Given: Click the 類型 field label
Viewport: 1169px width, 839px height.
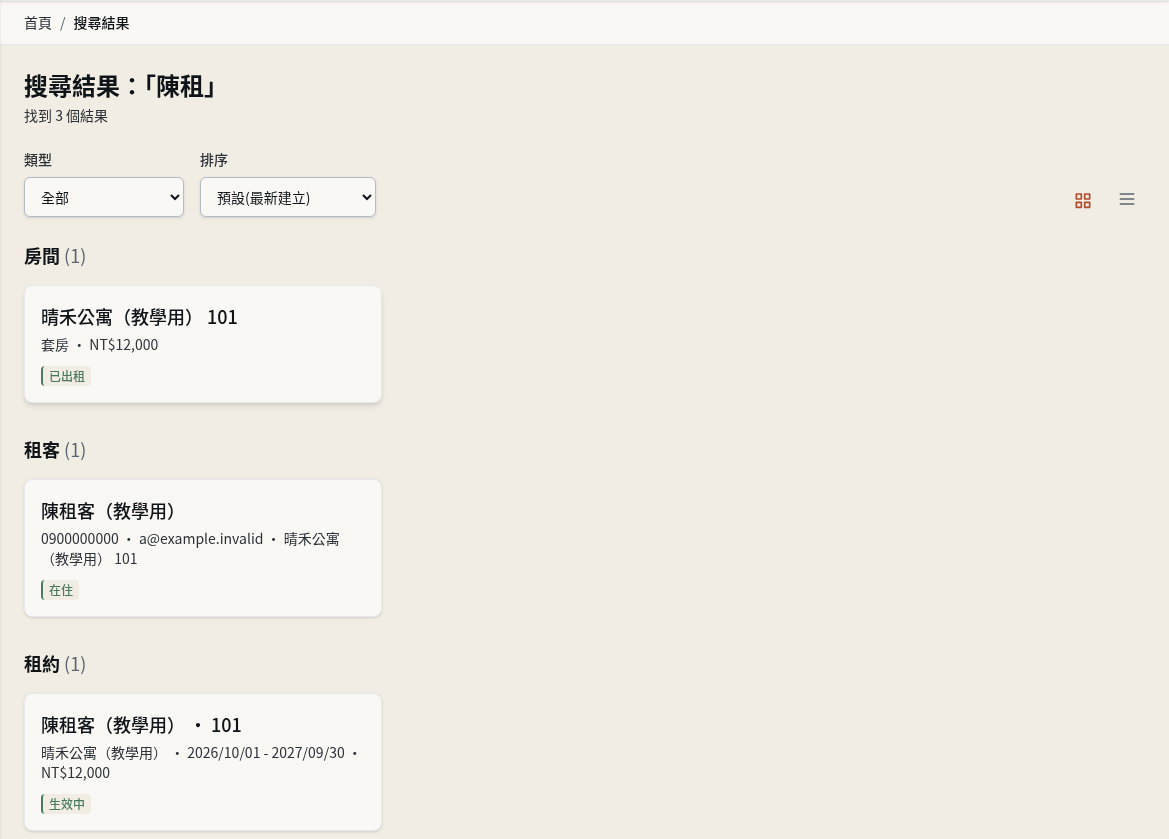Looking at the screenshot, I should pyautogui.click(x=38, y=160).
